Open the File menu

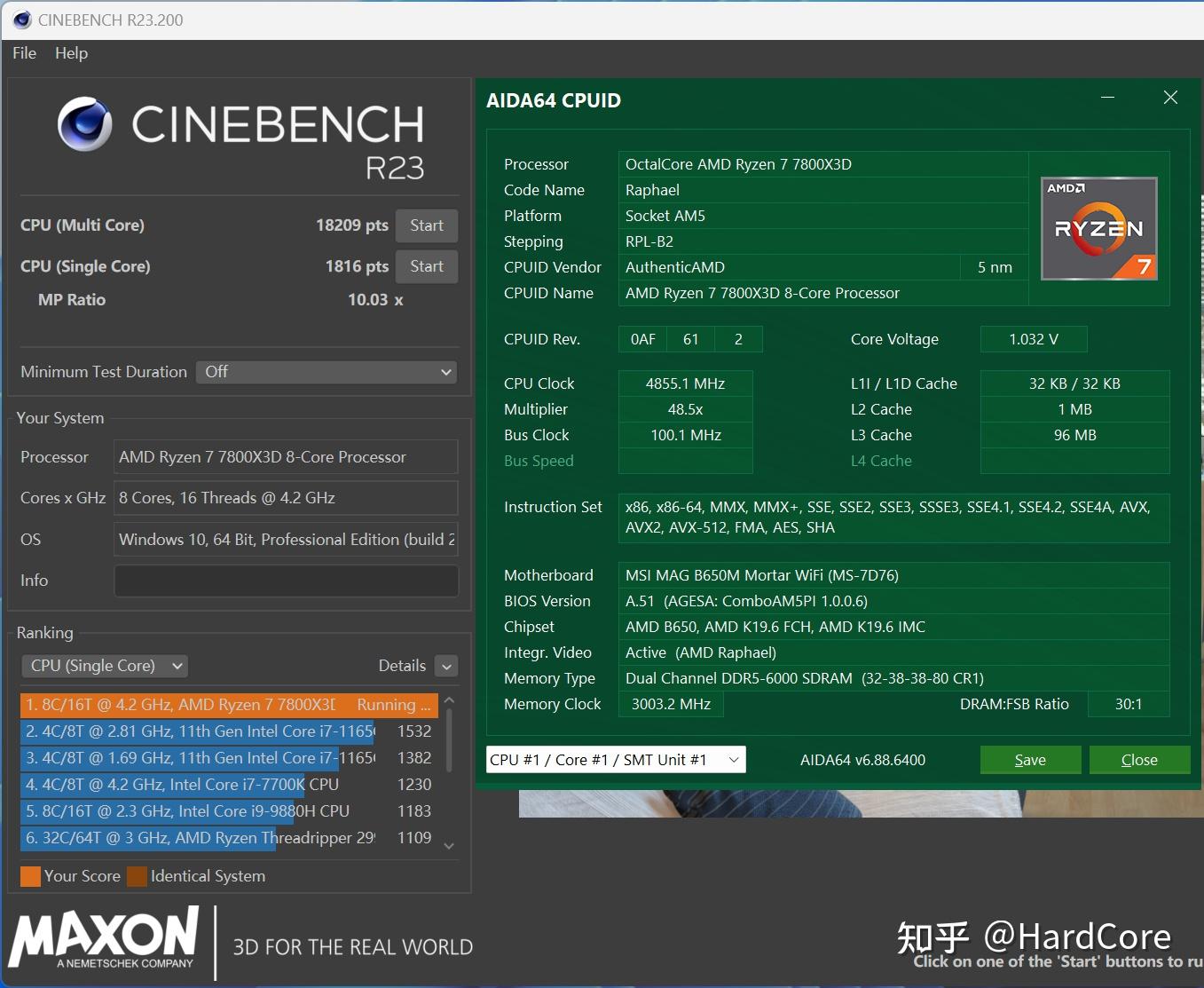pyautogui.click(x=23, y=53)
